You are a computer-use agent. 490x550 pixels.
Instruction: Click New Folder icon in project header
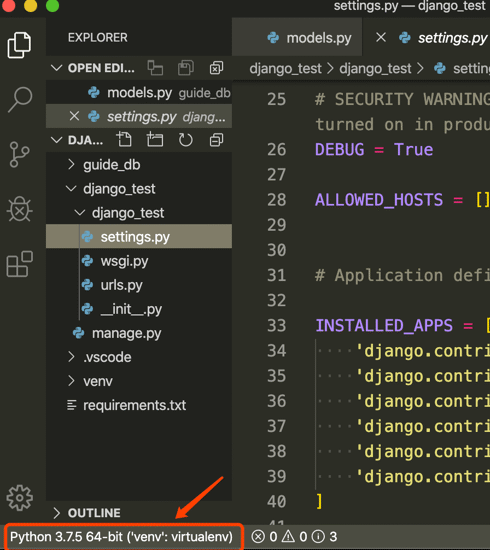pyautogui.click(x=155, y=140)
